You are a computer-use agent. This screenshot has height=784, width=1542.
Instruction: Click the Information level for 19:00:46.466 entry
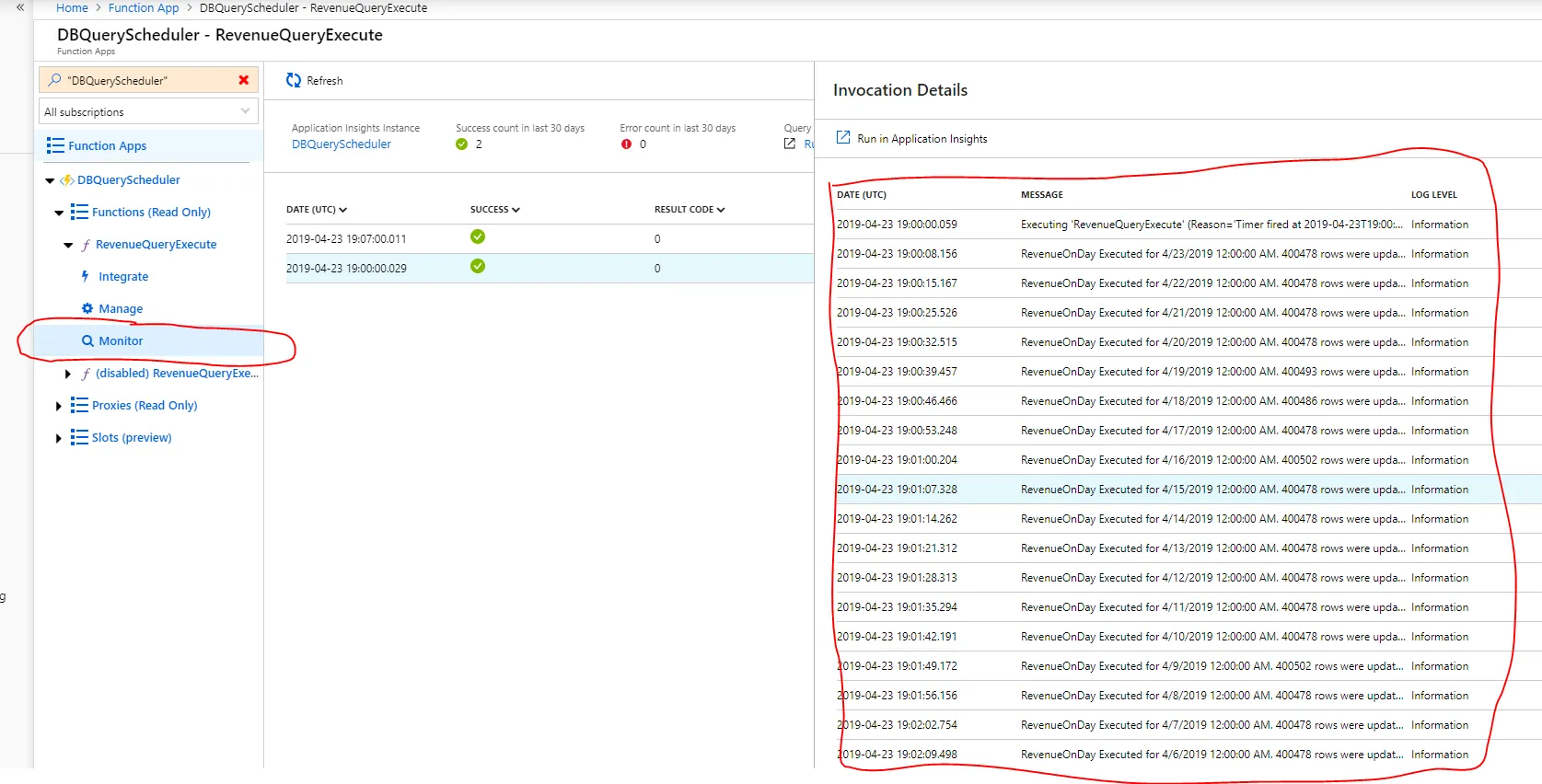tap(1440, 401)
